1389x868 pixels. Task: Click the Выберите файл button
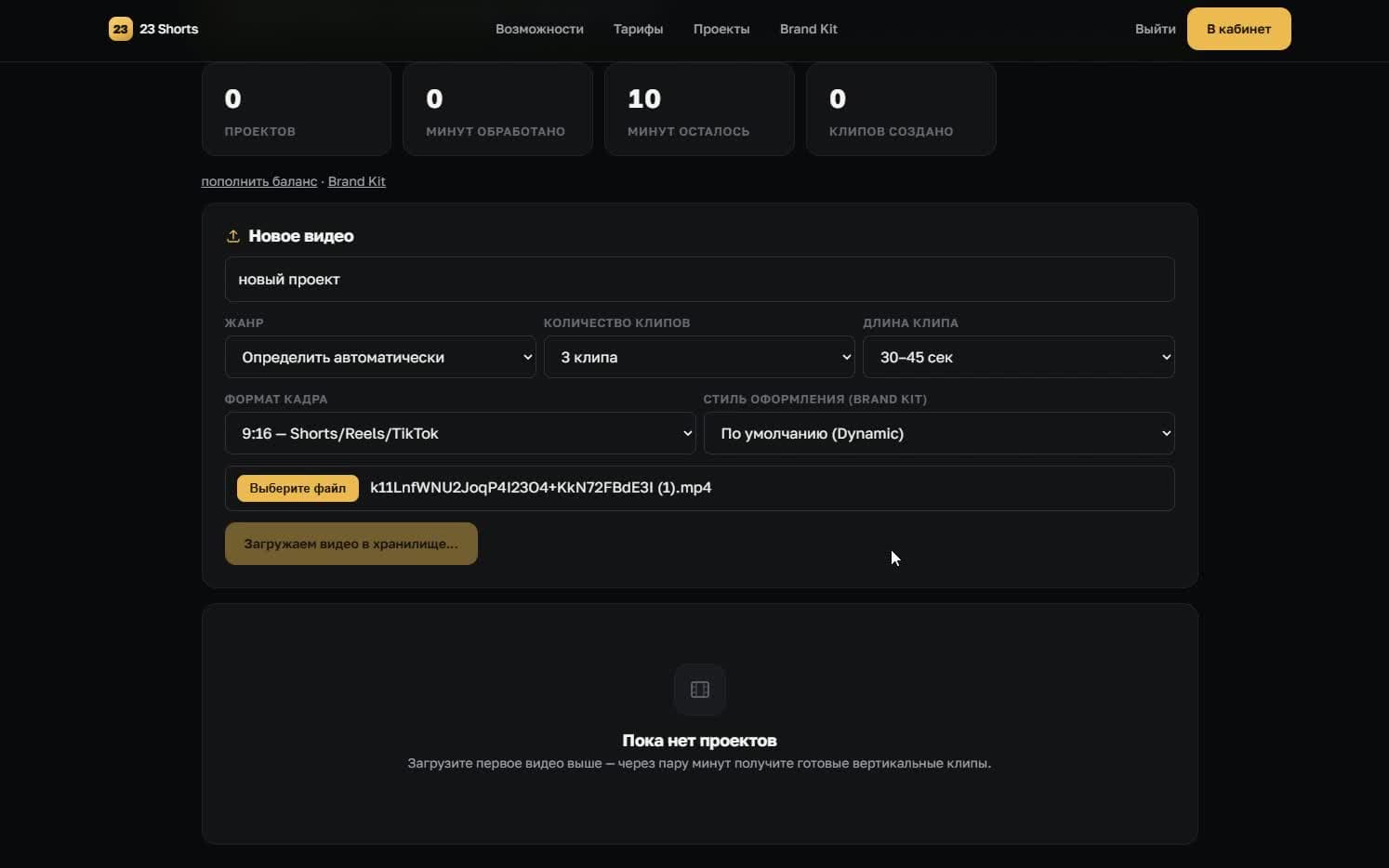pos(298,488)
